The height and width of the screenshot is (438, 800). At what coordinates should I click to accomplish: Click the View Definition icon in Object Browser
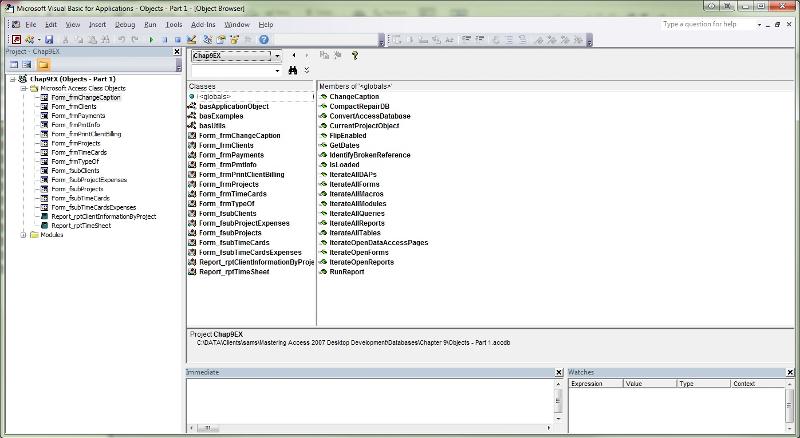click(x=337, y=55)
